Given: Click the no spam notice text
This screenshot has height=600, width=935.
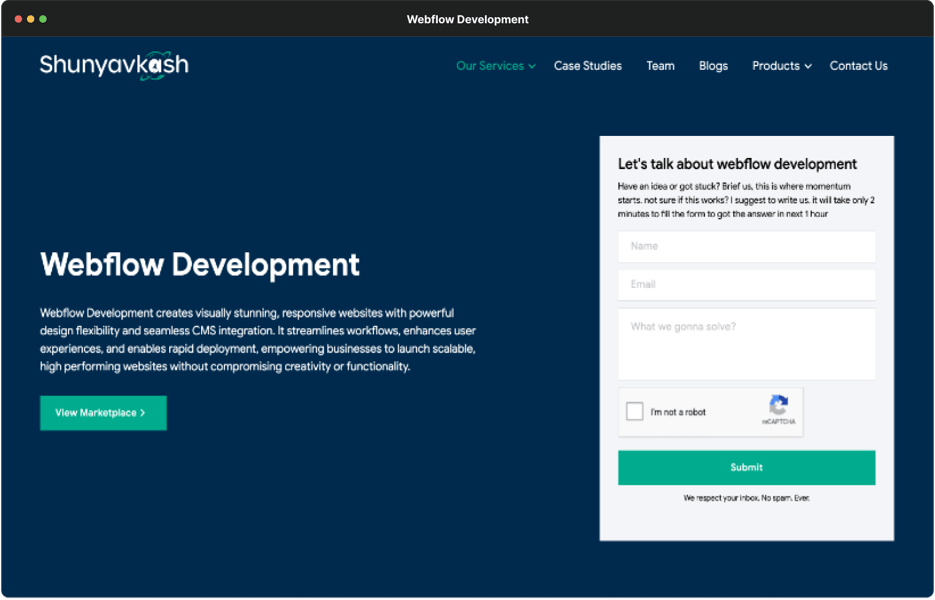Looking at the screenshot, I should pyautogui.click(x=746, y=498).
